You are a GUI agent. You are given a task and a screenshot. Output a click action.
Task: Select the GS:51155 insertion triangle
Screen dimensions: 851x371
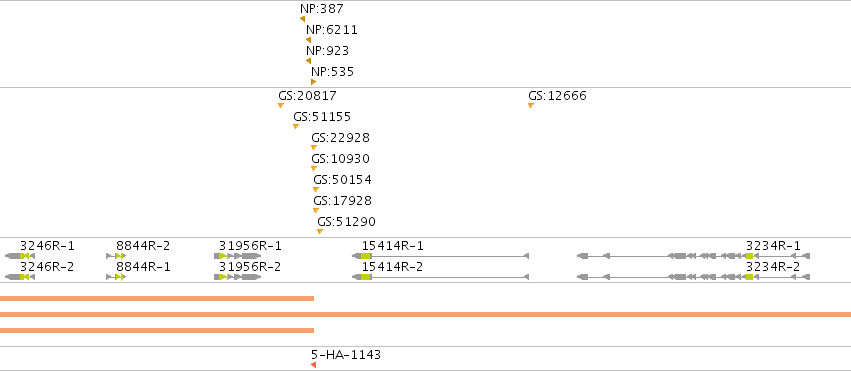click(296, 126)
